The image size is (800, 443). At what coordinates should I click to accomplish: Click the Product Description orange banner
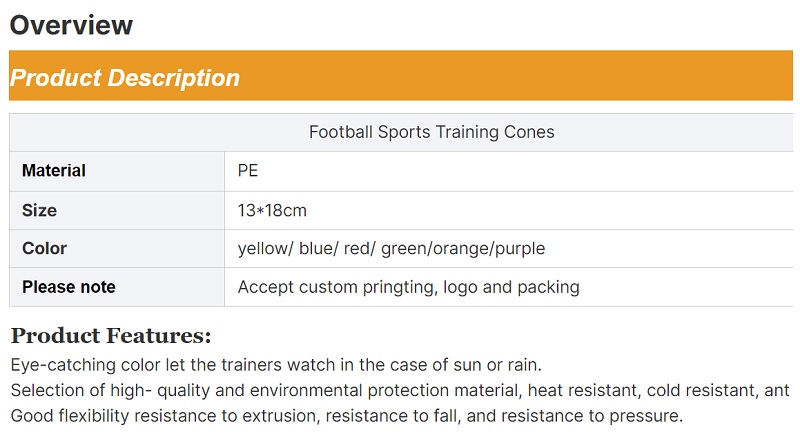tap(401, 76)
